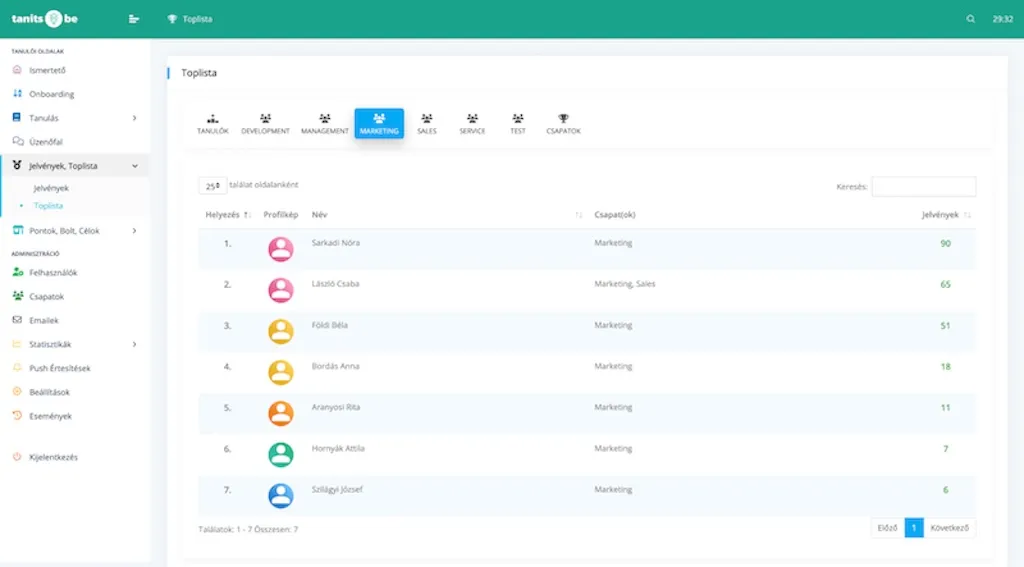Expand the Tanulás submenu
The height and width of the screenshot is (567, 1024).
134,118
